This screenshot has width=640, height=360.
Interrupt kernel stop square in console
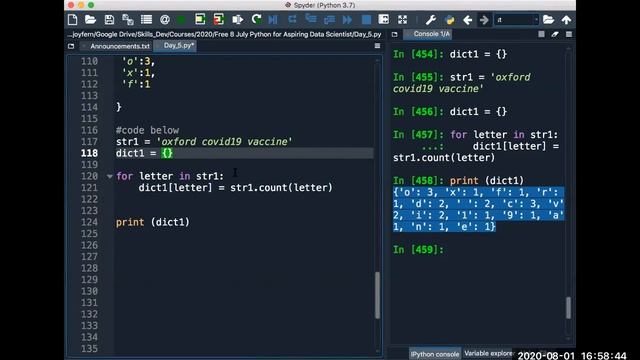(x=541, y=34)
